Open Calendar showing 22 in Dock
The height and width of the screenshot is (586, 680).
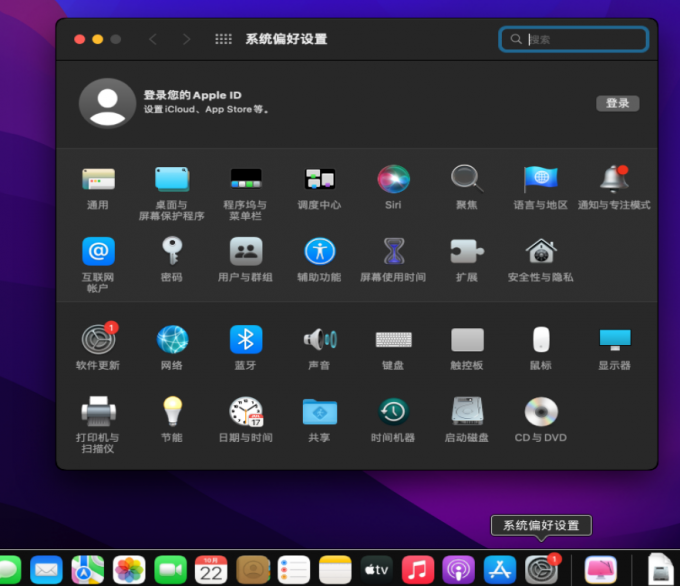[211, 570]
